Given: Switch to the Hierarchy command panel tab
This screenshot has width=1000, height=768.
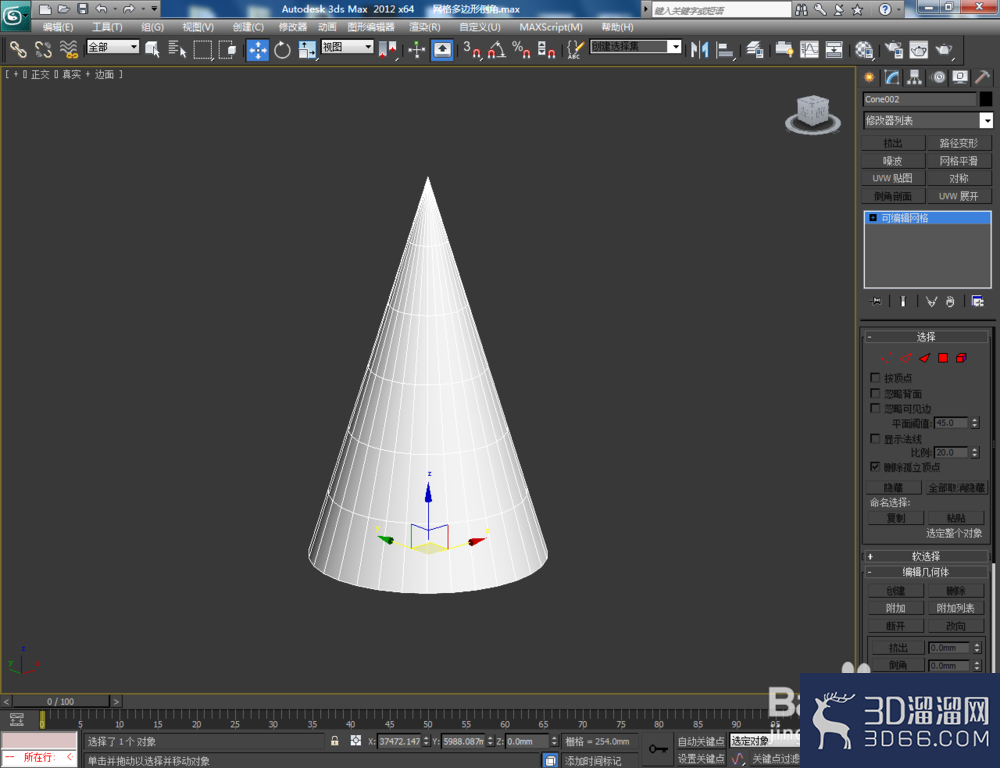Looking at the screenshot, I should point(915,78).
